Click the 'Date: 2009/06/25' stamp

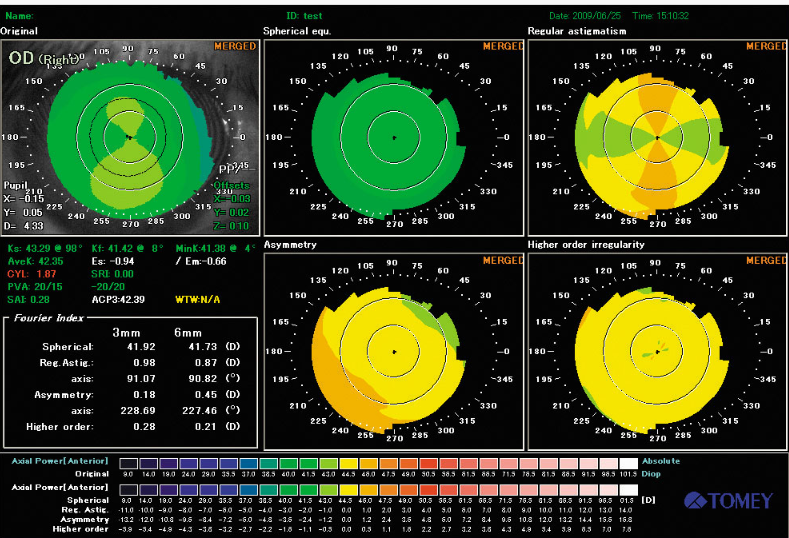pos(585,16)
